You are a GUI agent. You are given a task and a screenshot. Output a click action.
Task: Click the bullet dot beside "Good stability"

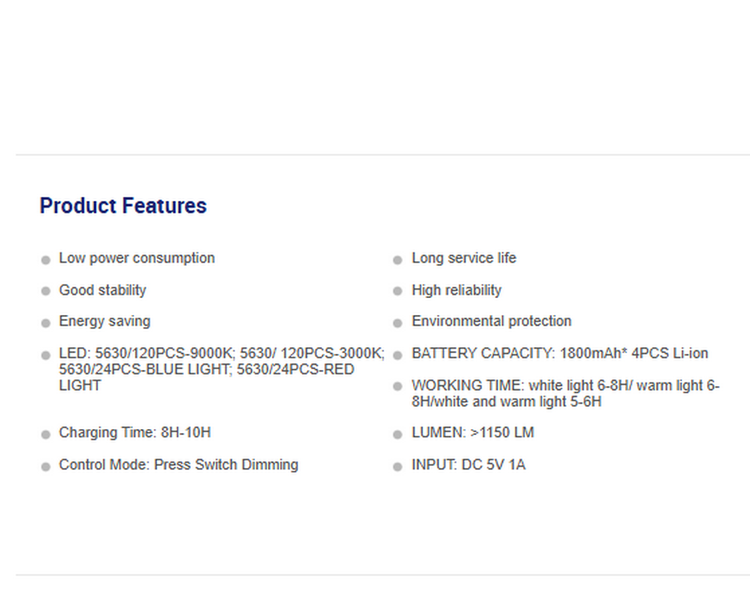point(46,291)
